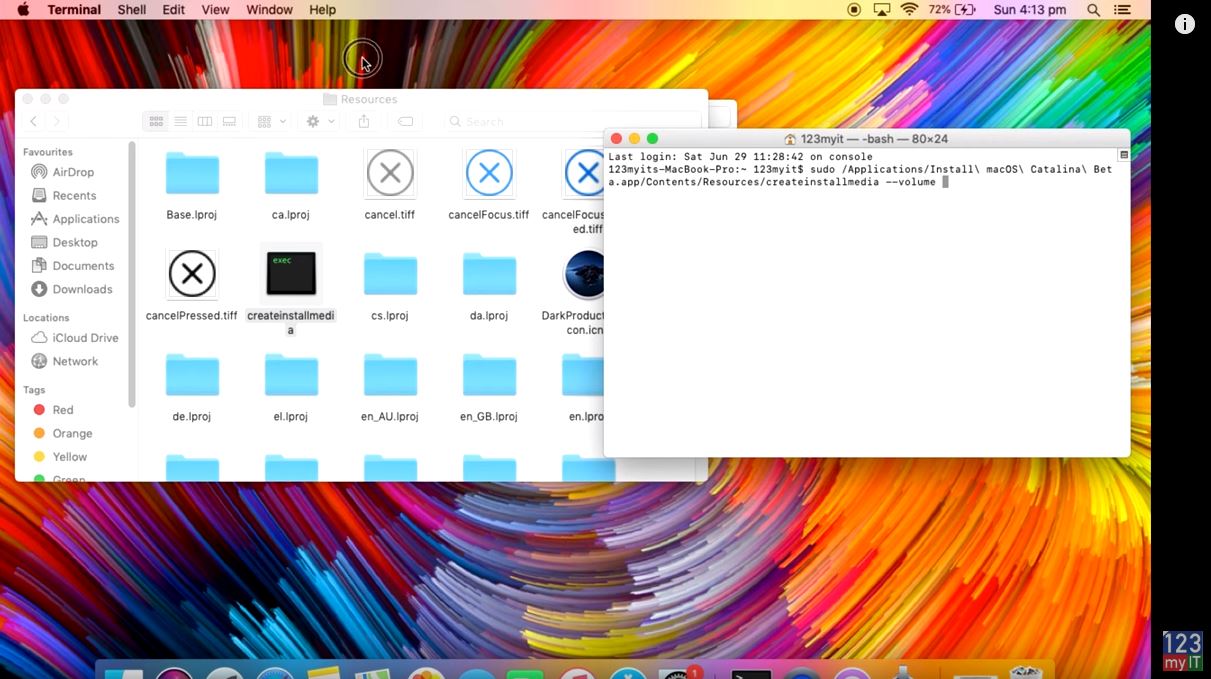1211x679 pixels.
Task: Open the group-by dropdown in Finder toolbar
Action: pos(271,121)
